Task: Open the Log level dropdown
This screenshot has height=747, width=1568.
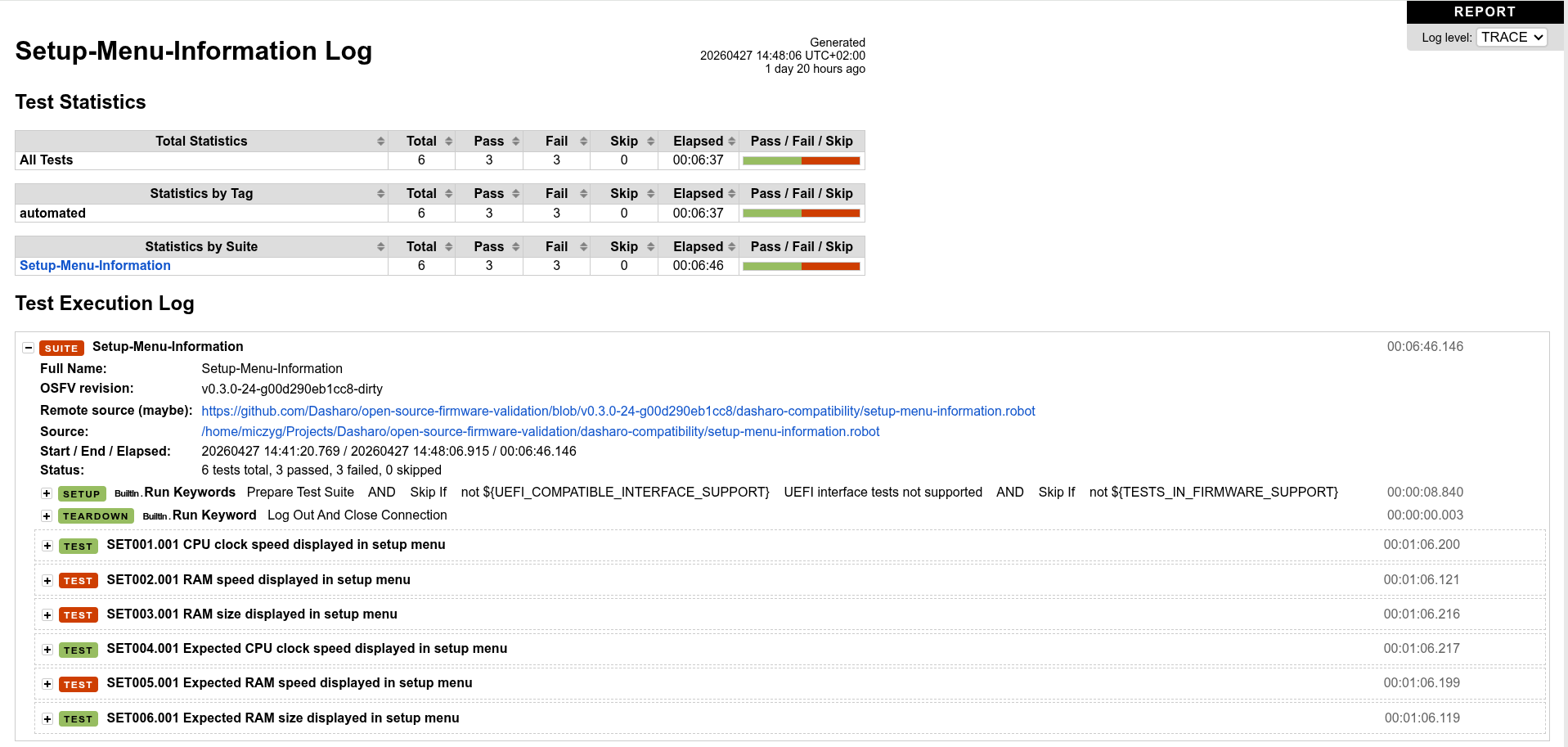Action: 1511,37
